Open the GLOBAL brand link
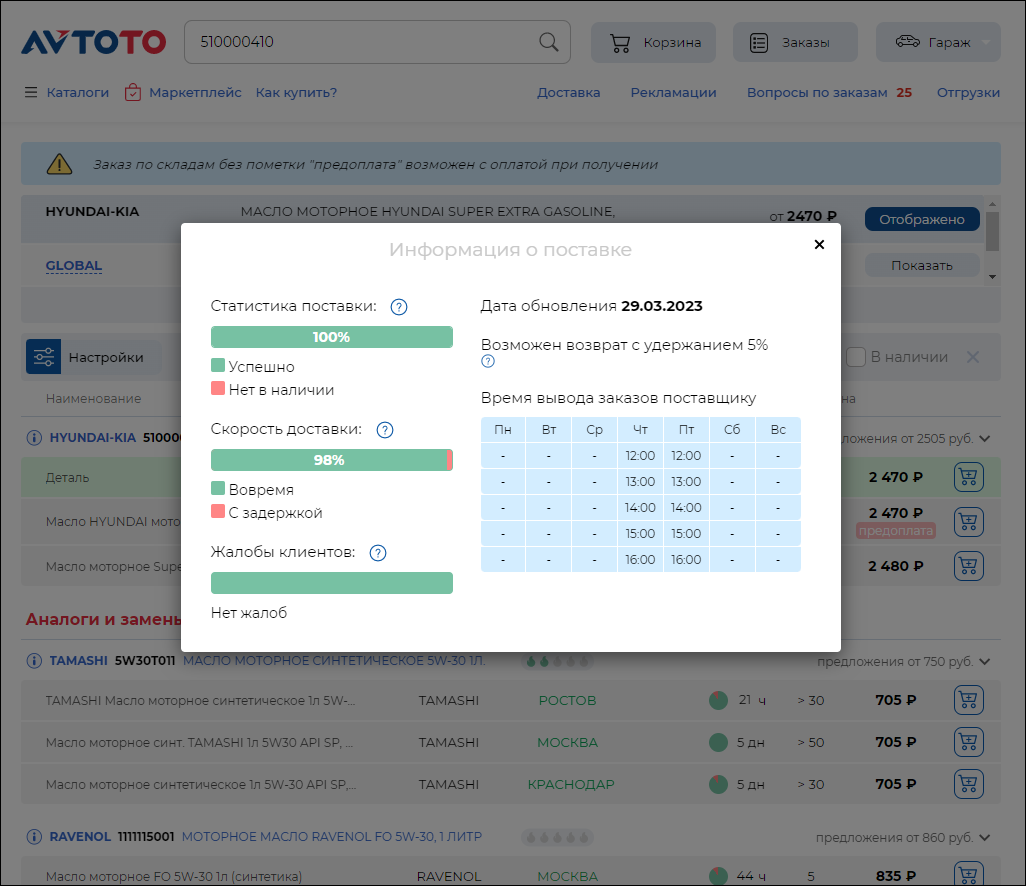 tap(73, 266)
